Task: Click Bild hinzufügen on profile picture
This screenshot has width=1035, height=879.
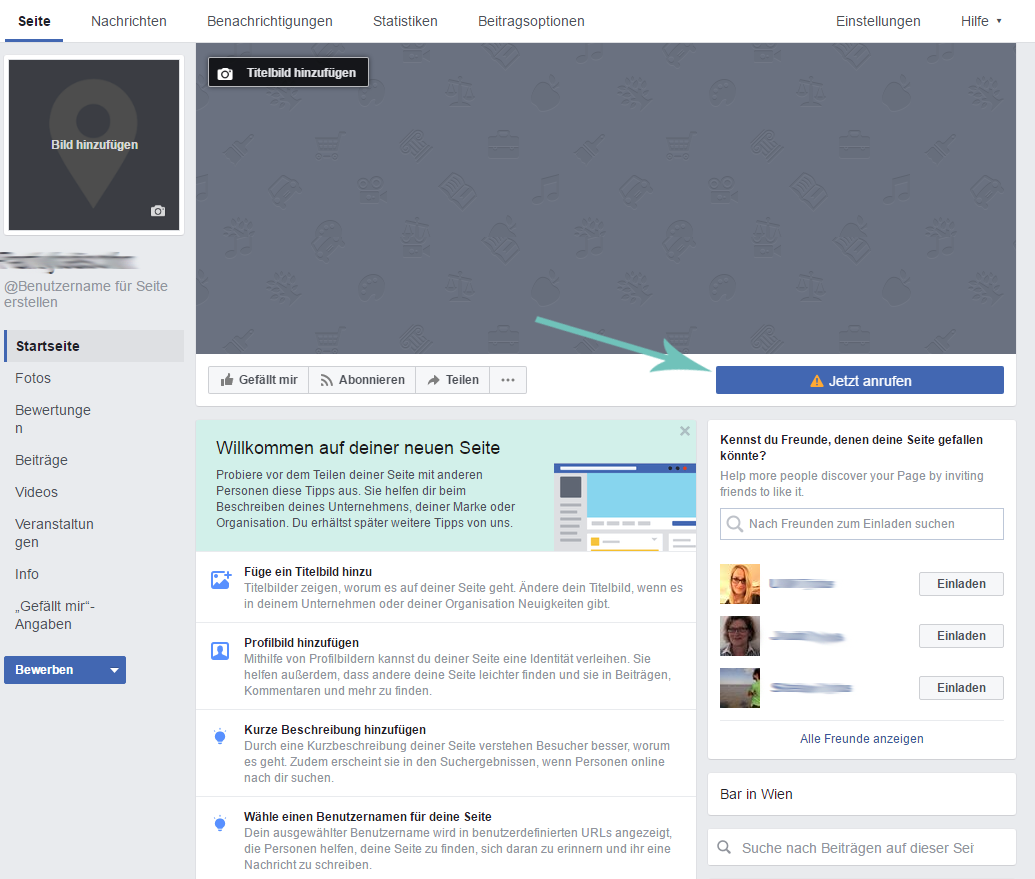Action: 94,145
